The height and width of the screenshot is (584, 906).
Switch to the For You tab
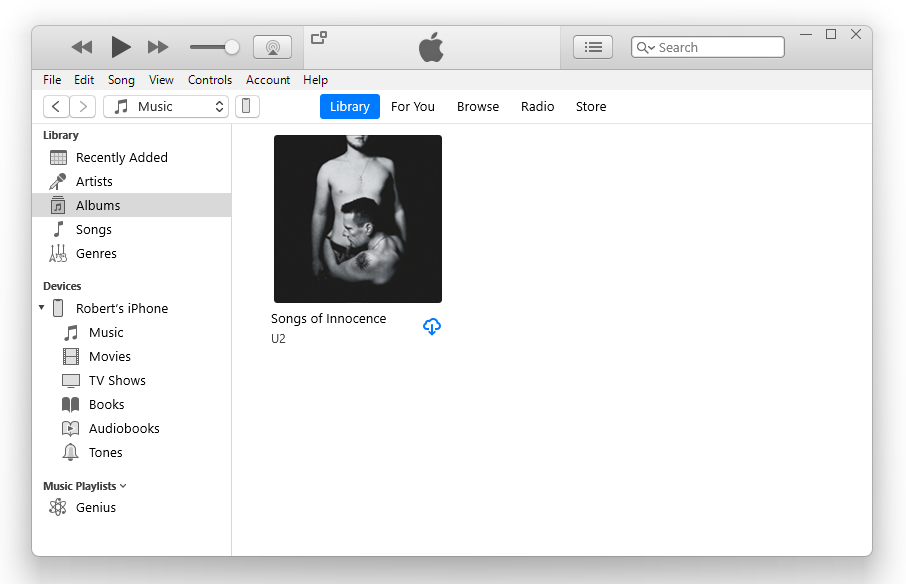[x=413, y=107]
